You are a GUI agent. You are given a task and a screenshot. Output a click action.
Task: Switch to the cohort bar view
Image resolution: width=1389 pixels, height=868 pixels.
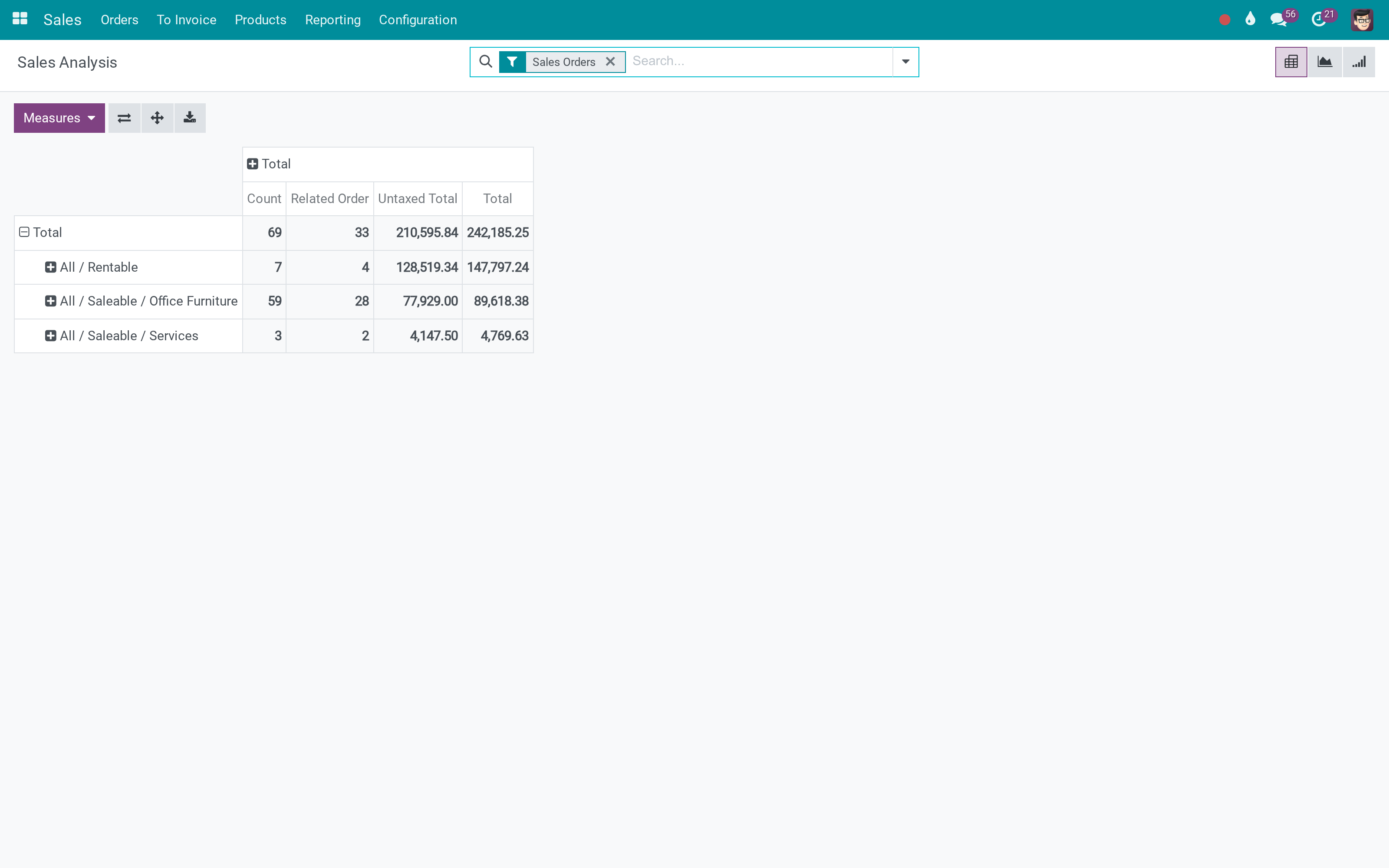1359,62
